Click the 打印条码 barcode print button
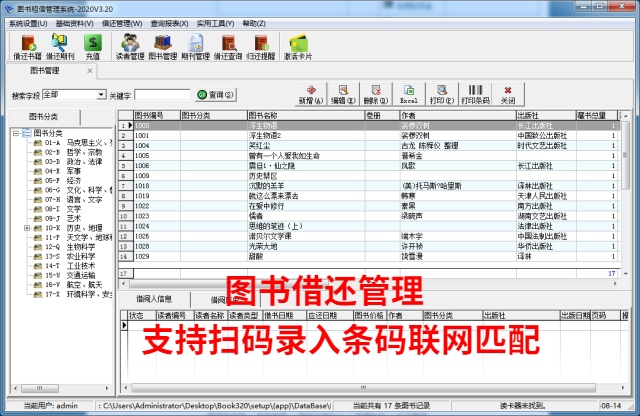 (475, 94)
